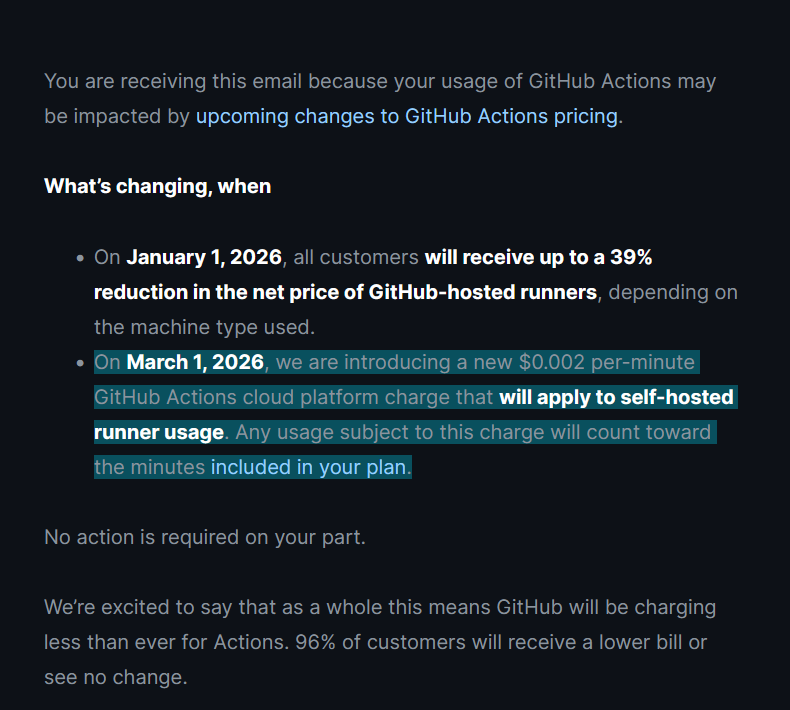Viewport: 790px width, 710px height.
Task: Click the bold "runner usage" text
Action: pos(158,432)
